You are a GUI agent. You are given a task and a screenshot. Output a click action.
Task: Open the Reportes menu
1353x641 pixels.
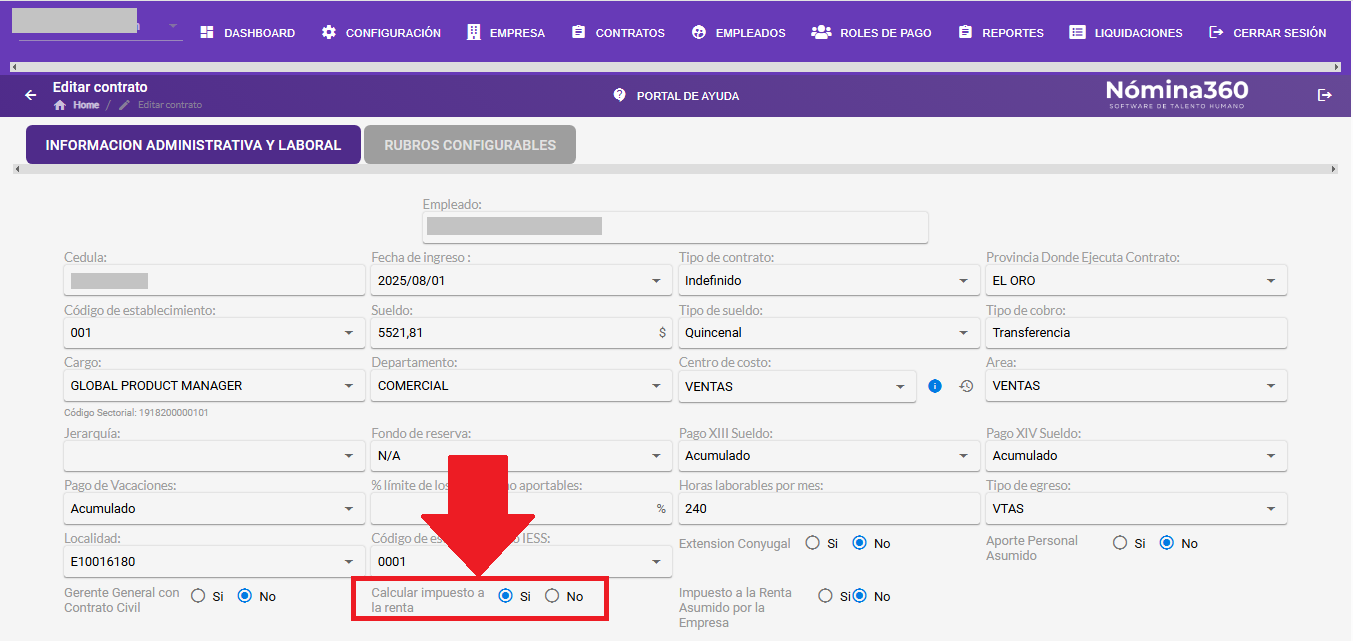click(x=1000, y=33)
